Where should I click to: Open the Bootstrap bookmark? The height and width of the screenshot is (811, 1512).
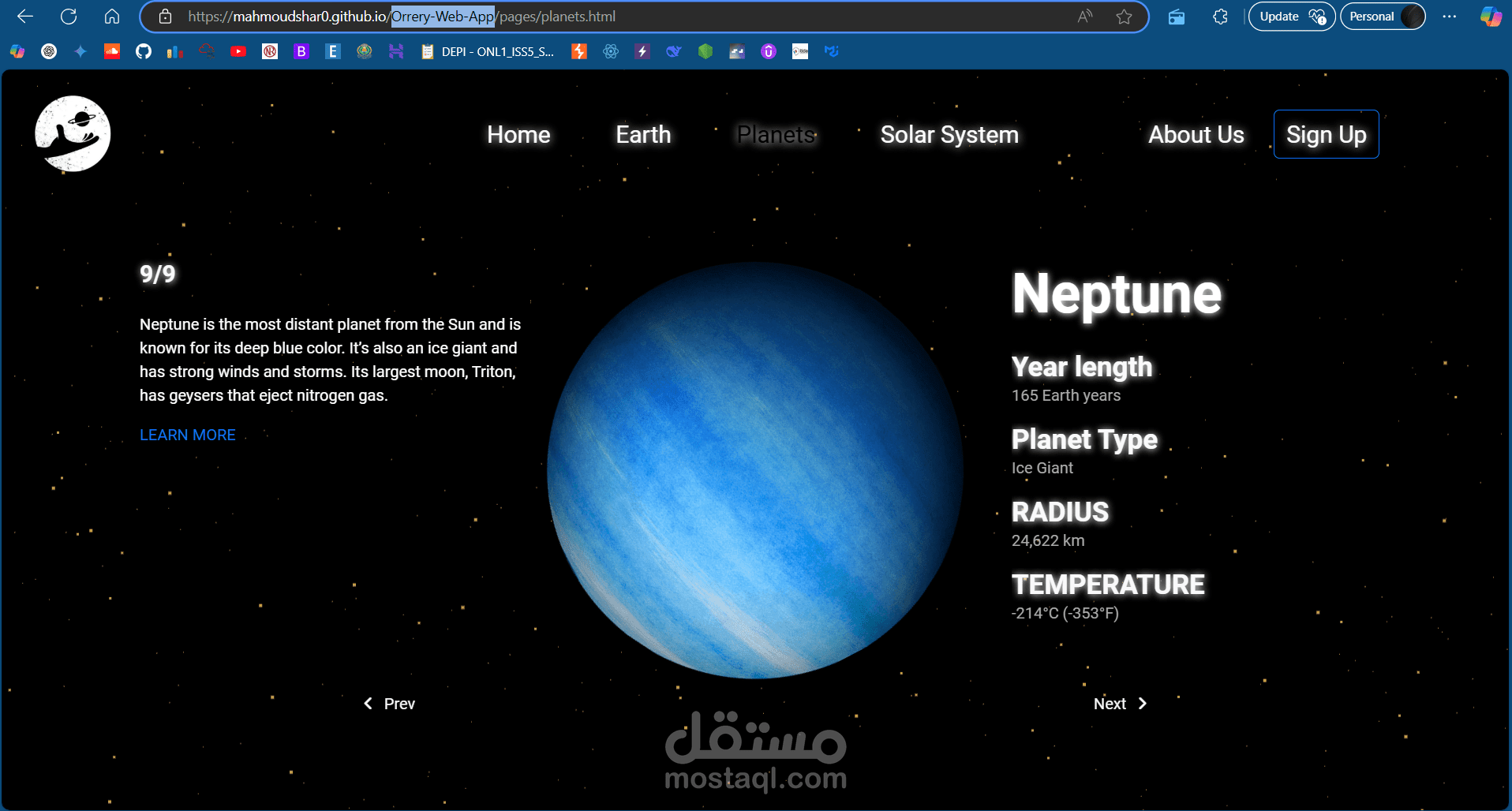[x=301, y=51]
